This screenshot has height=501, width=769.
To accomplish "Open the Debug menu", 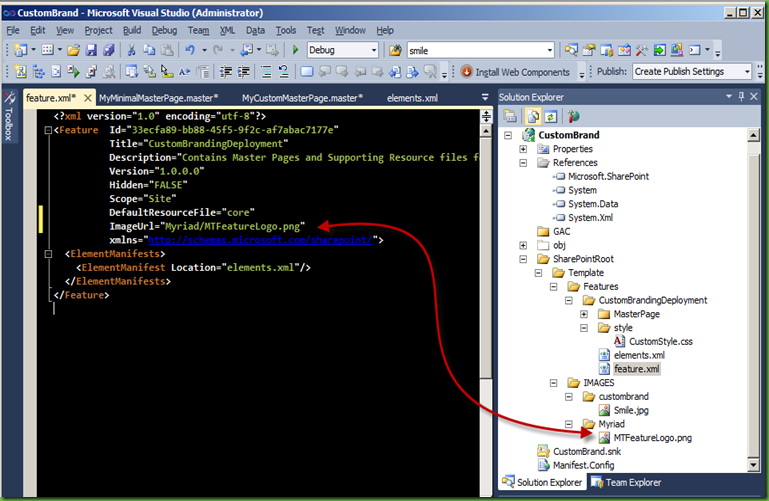I will pos(164,30).
